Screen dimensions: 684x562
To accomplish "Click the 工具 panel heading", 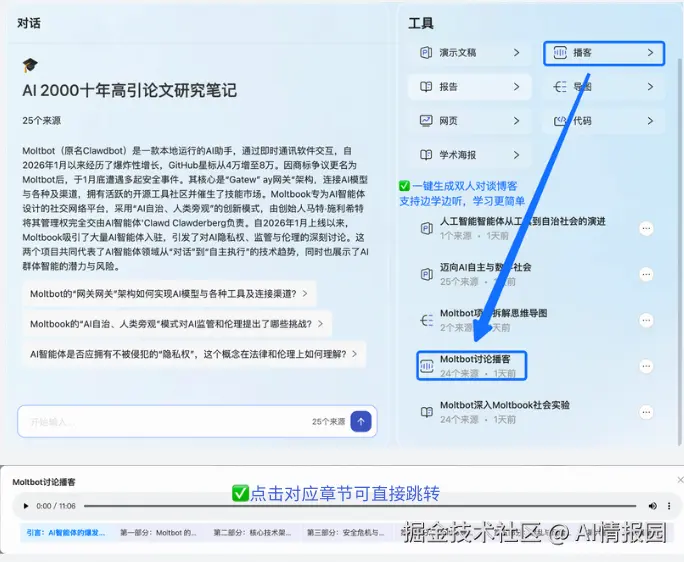I will 421,23.
